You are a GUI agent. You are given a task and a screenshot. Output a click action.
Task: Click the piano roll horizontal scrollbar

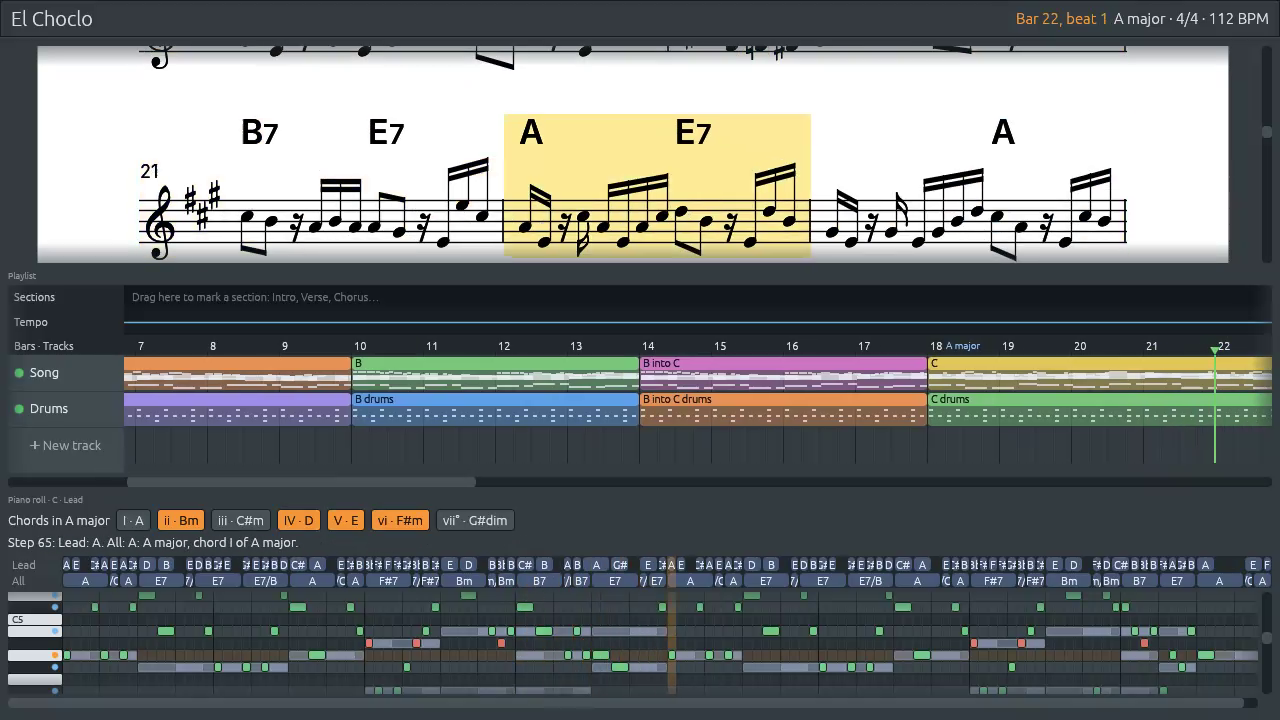point(628,703)
